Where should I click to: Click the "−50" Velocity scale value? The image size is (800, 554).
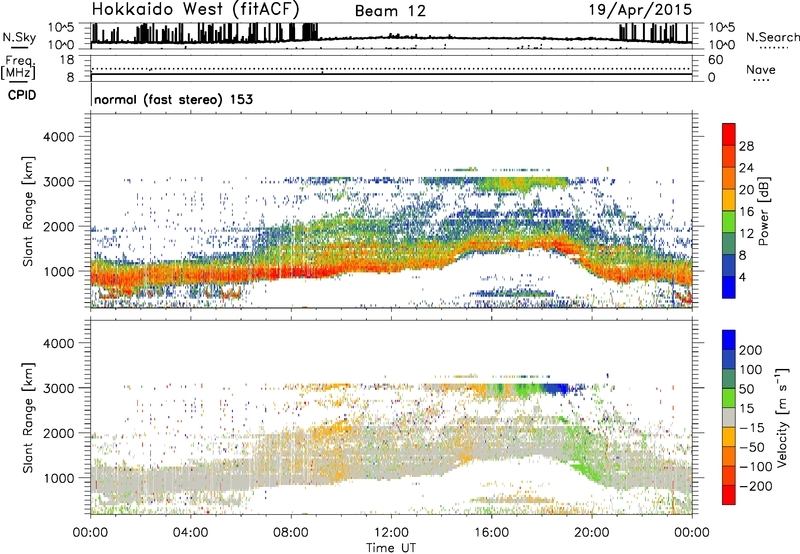[752, 447]
